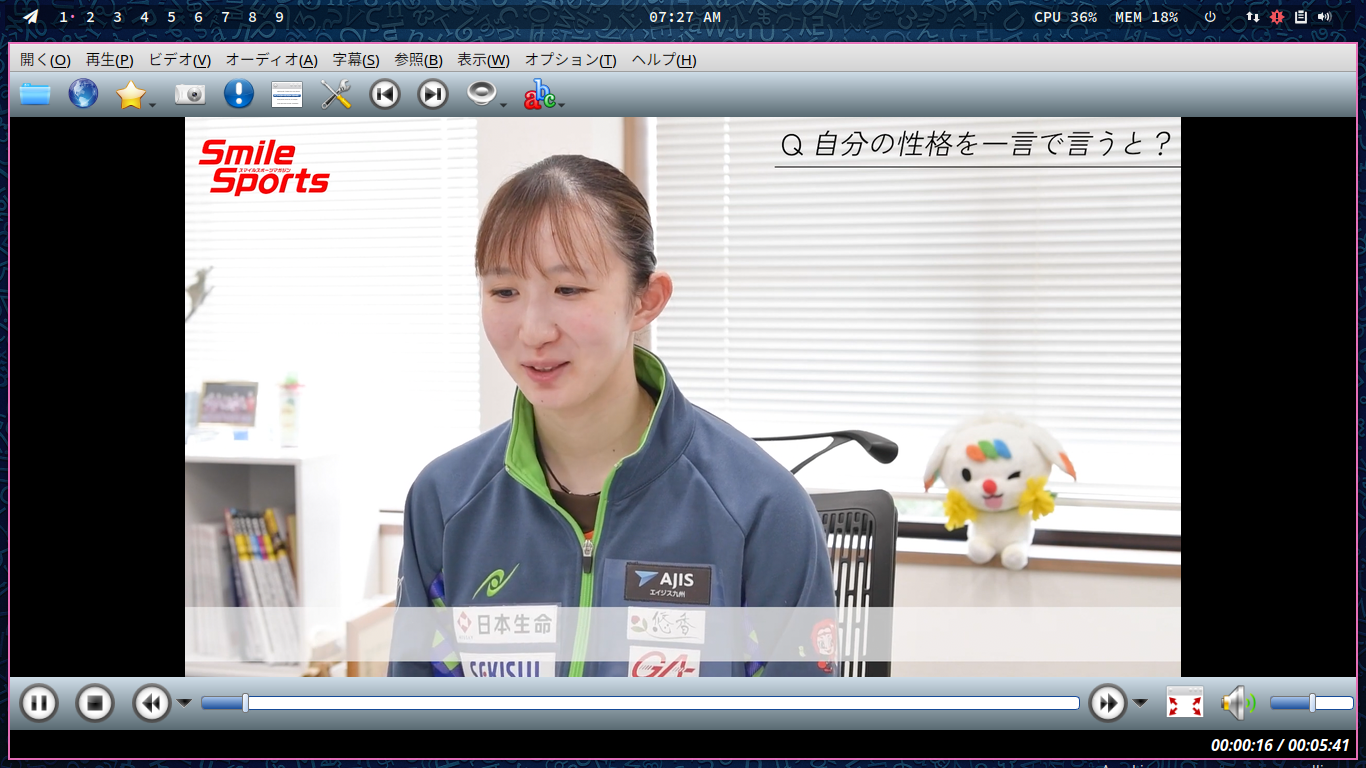Open the ビデオ(V) menu

[x=180, y=60]
